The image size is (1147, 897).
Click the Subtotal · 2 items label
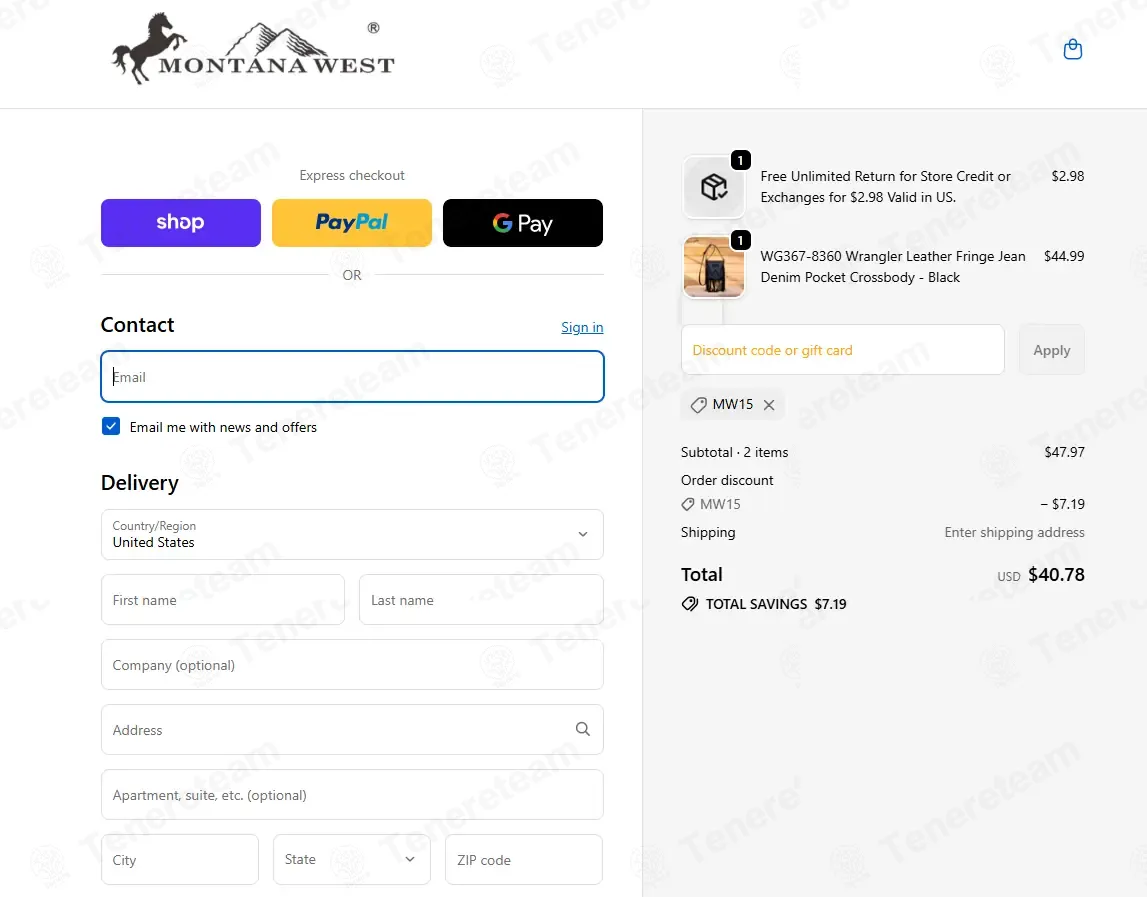pyautogui.click(x=734, y=452)
